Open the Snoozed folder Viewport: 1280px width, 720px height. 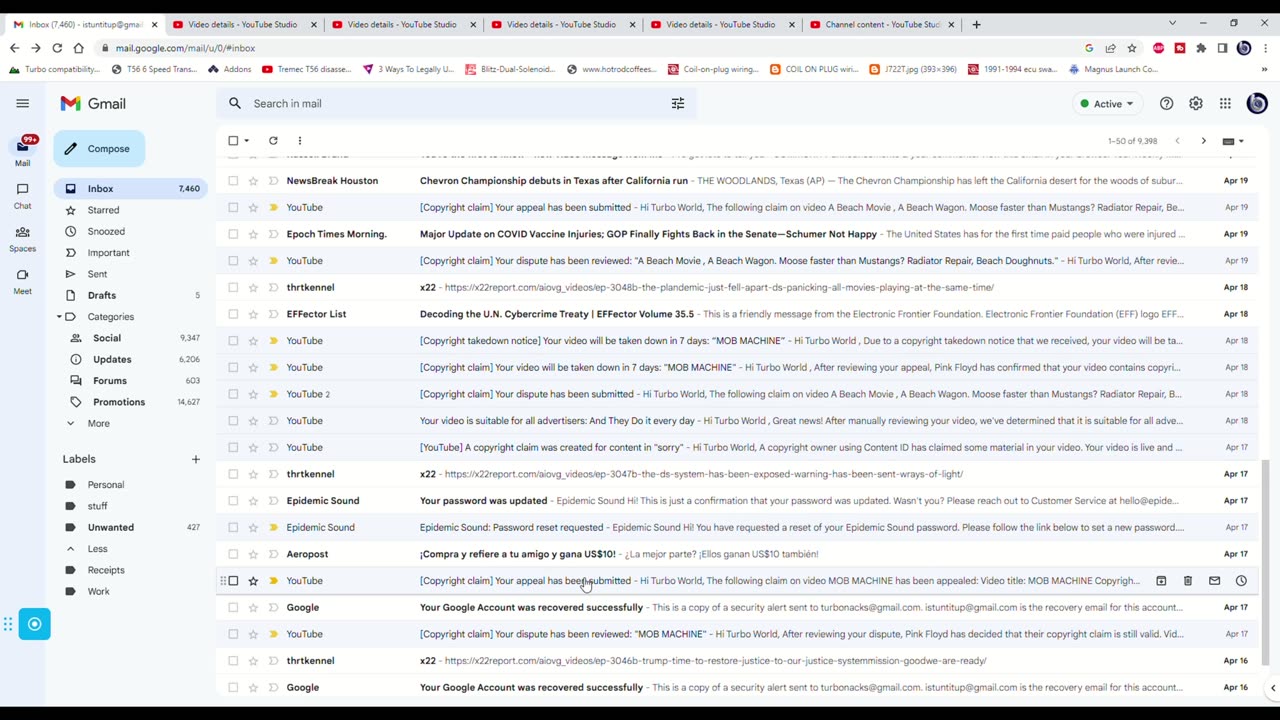click(x=106, y=231)
